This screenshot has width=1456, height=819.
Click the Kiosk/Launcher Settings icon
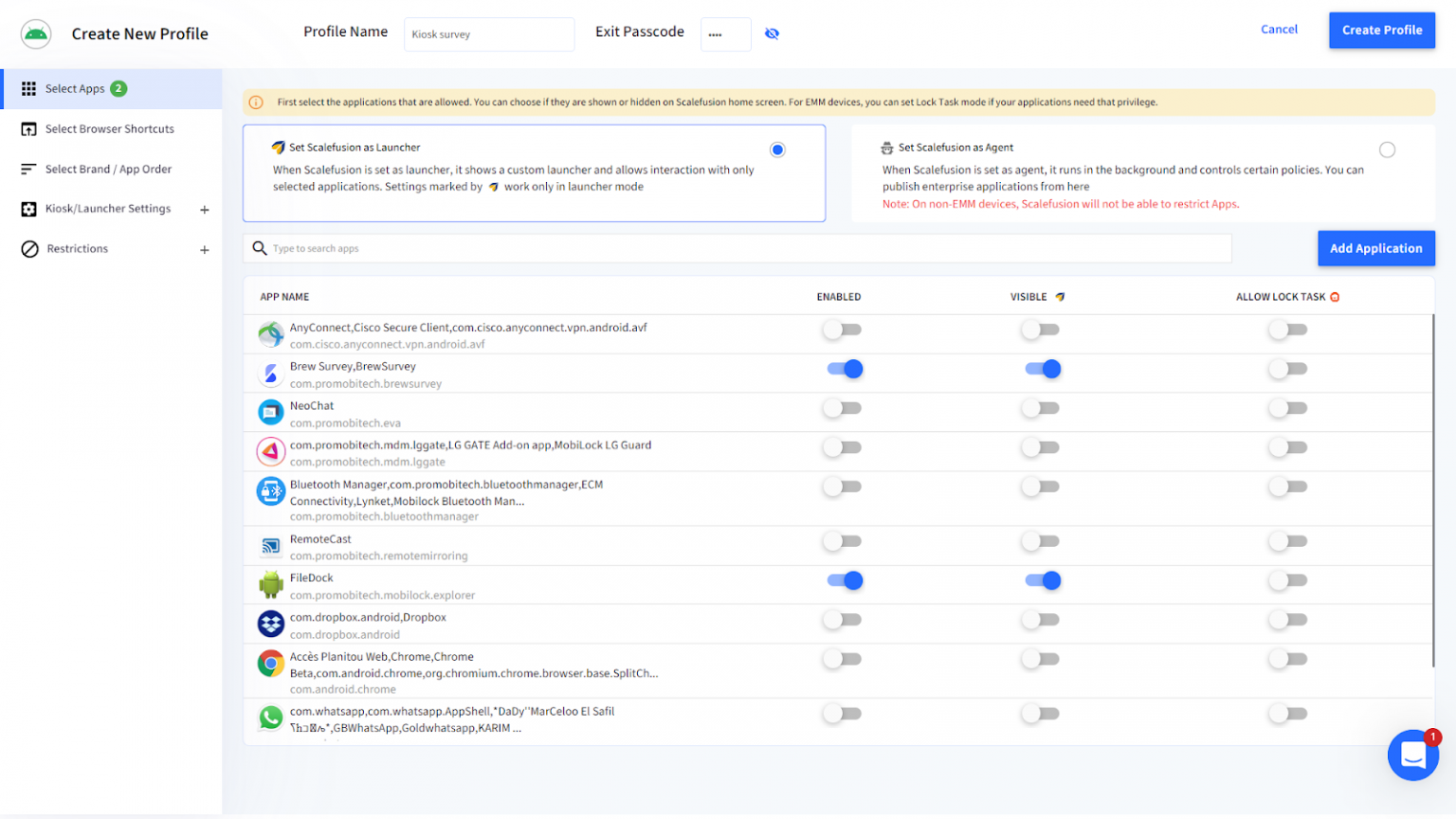click(27, 209)
